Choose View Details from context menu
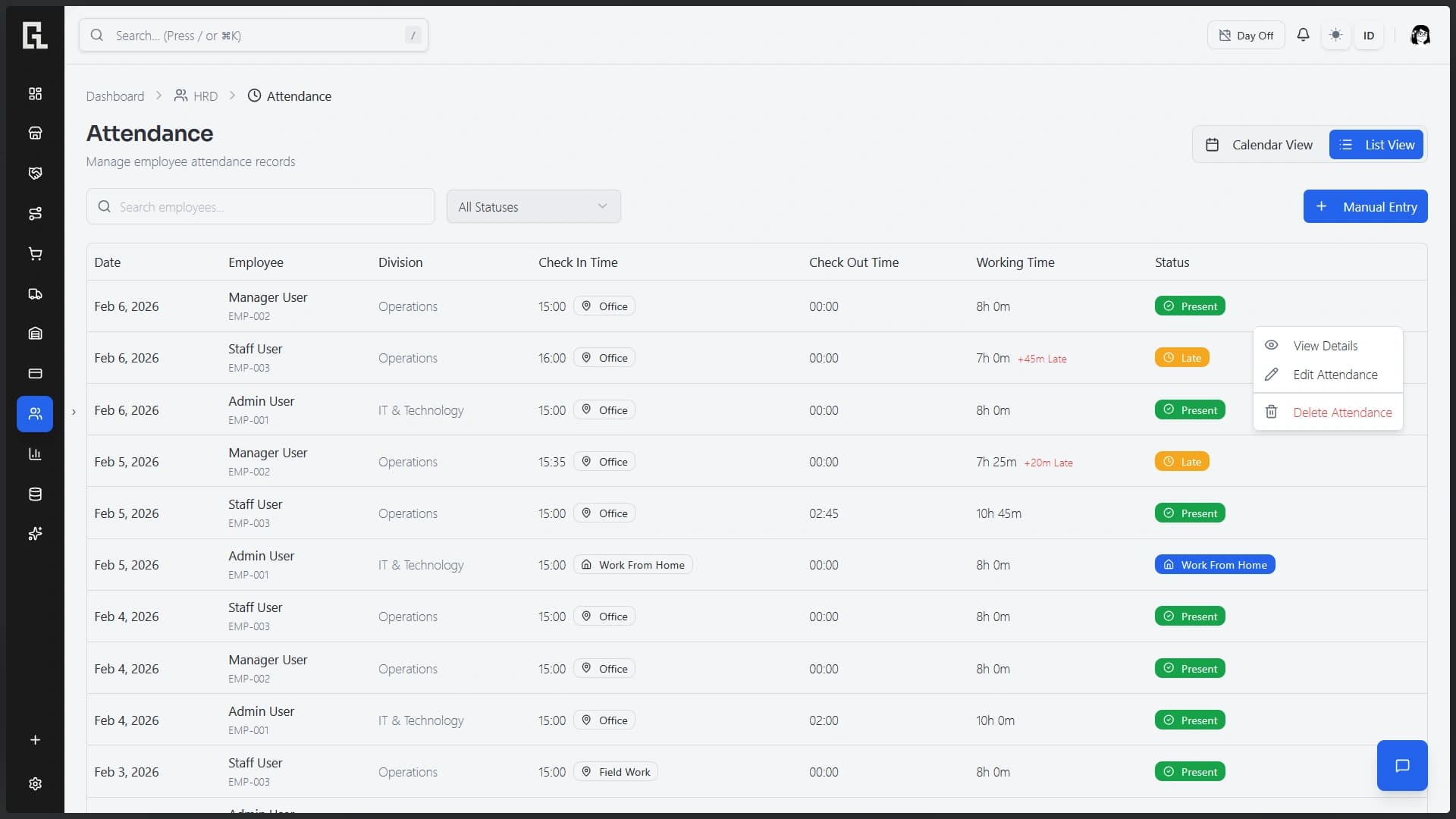Screen dimensions: 1456x819 click(x=1328, y=346)
